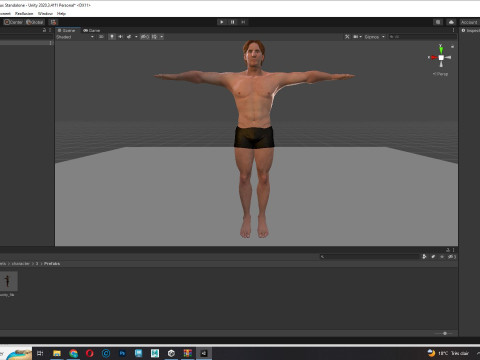Toggle the Hierarchy panel lock icon

44,30
